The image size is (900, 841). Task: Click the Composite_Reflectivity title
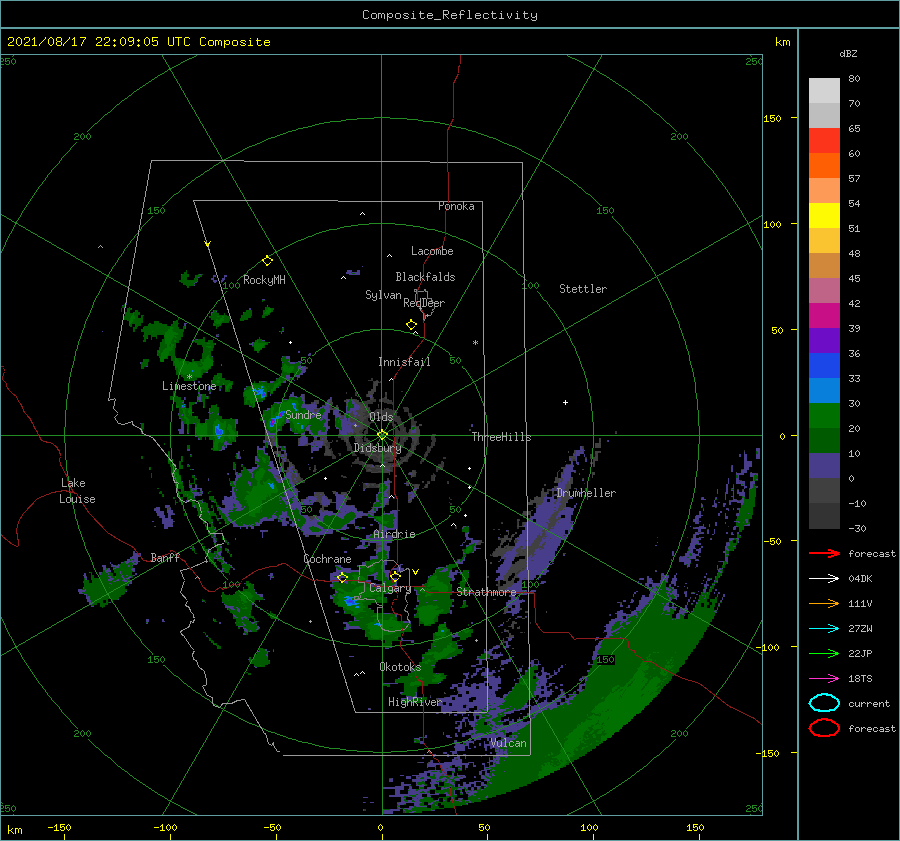450,15
